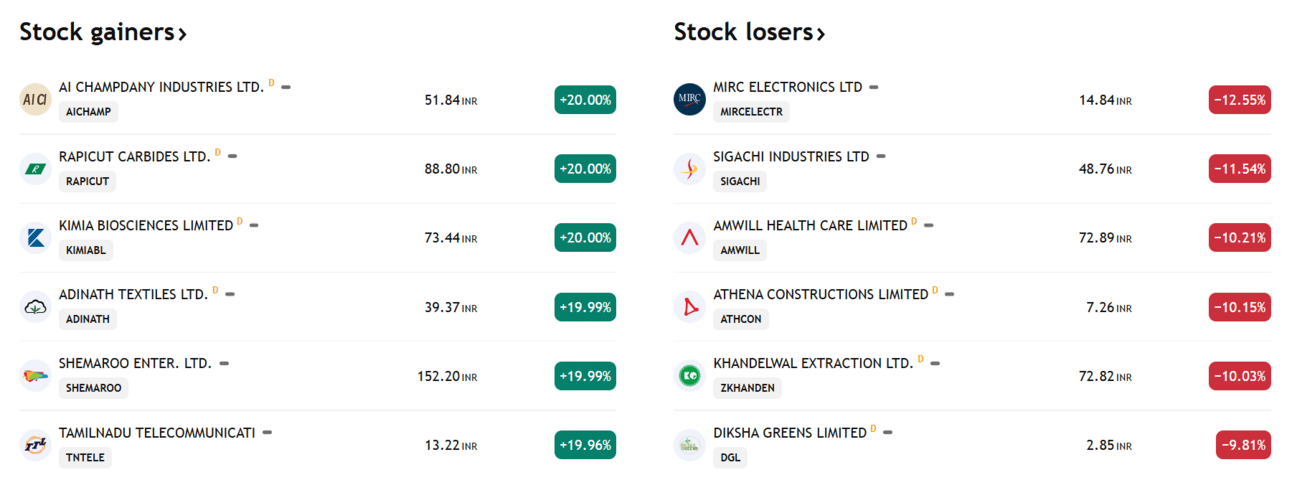1292x480 pixels.
Task: Click the AI Champdany Industries logo icon
Action: tap(35, 100)
